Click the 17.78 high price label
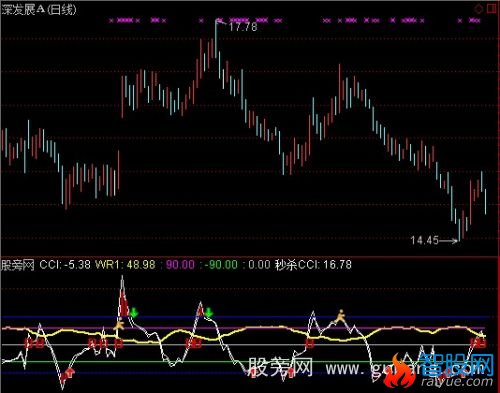Screen dimensions: 500x393 click(243, 27)
